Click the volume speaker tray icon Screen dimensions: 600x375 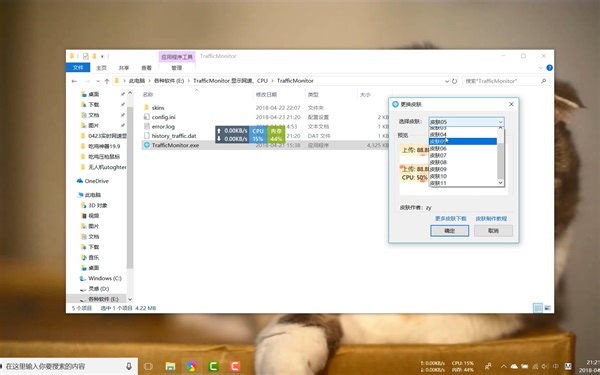click(x=545, y=367)
